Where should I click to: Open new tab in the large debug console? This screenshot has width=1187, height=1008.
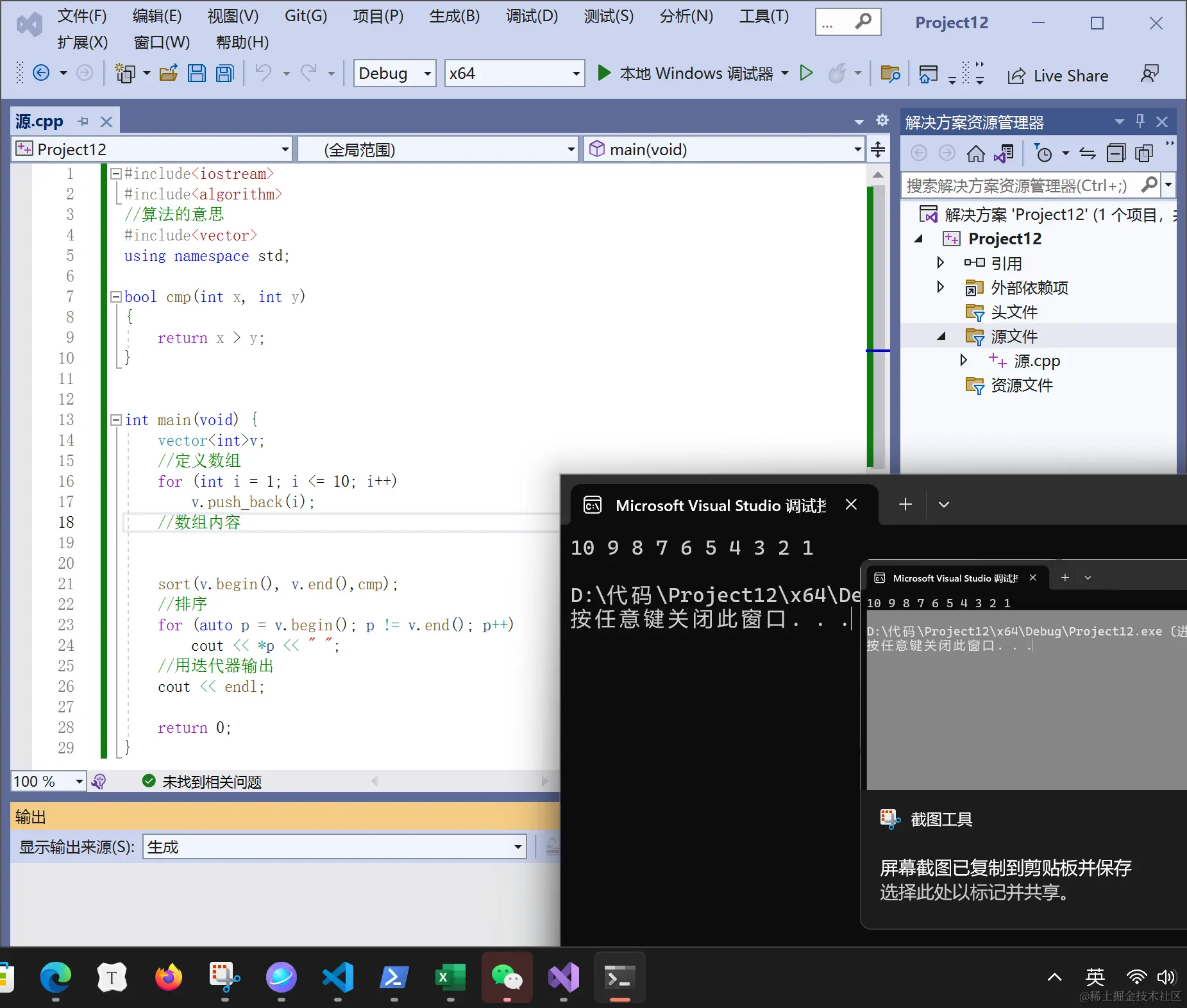(x=905, y=505)
